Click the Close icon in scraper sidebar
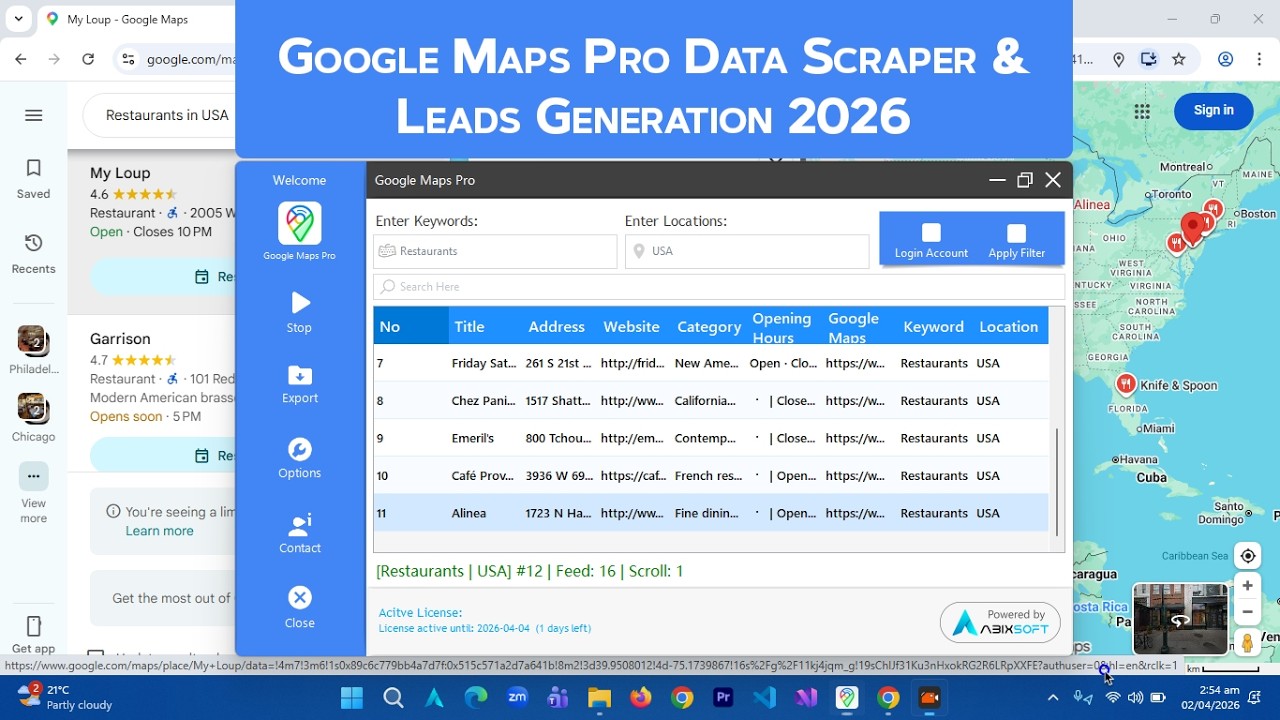The width and height of the screenshot is (1280, 720). pyautogui.click(x=299, y=608)
